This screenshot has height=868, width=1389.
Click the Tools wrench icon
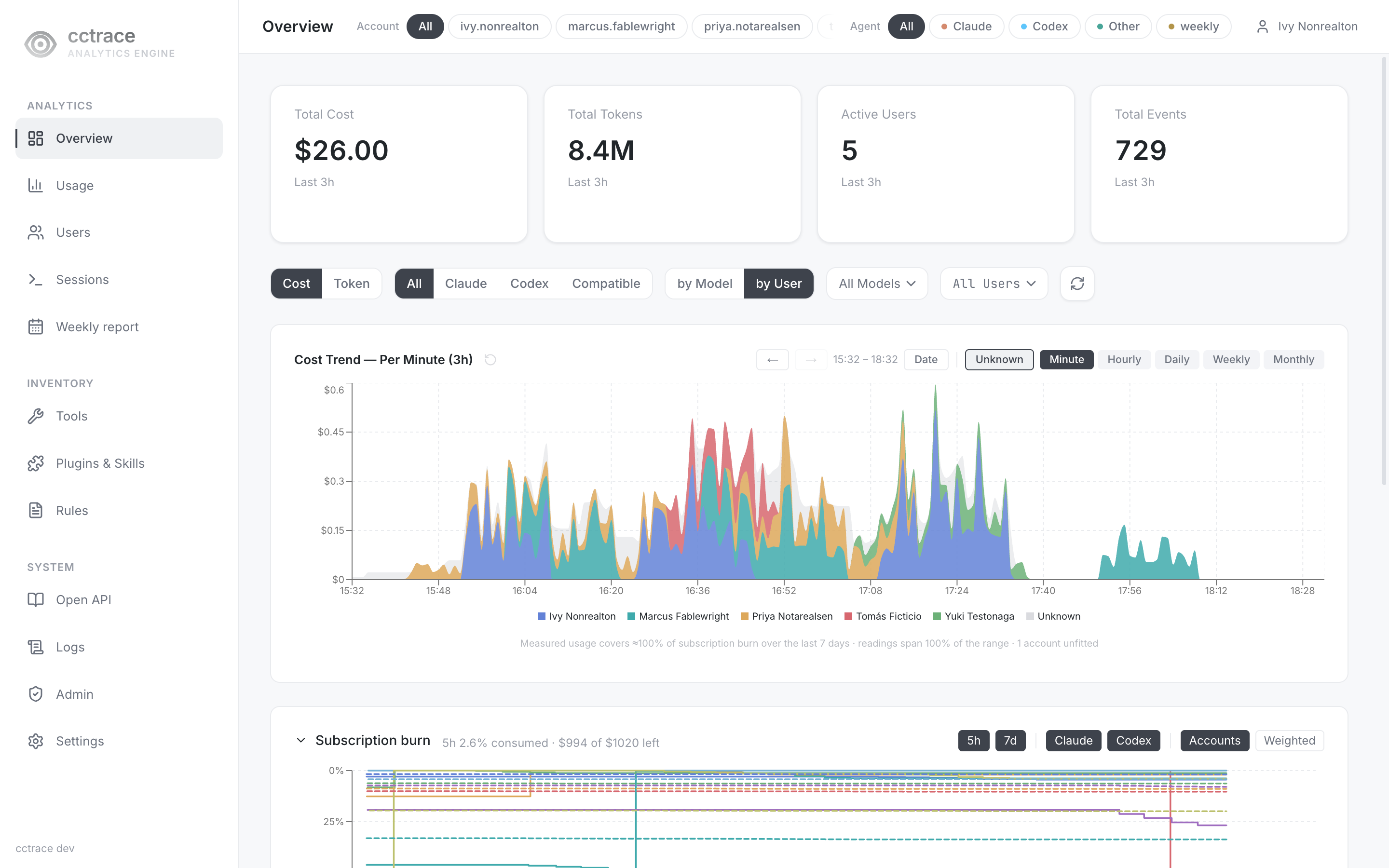(x=36, y=416)
